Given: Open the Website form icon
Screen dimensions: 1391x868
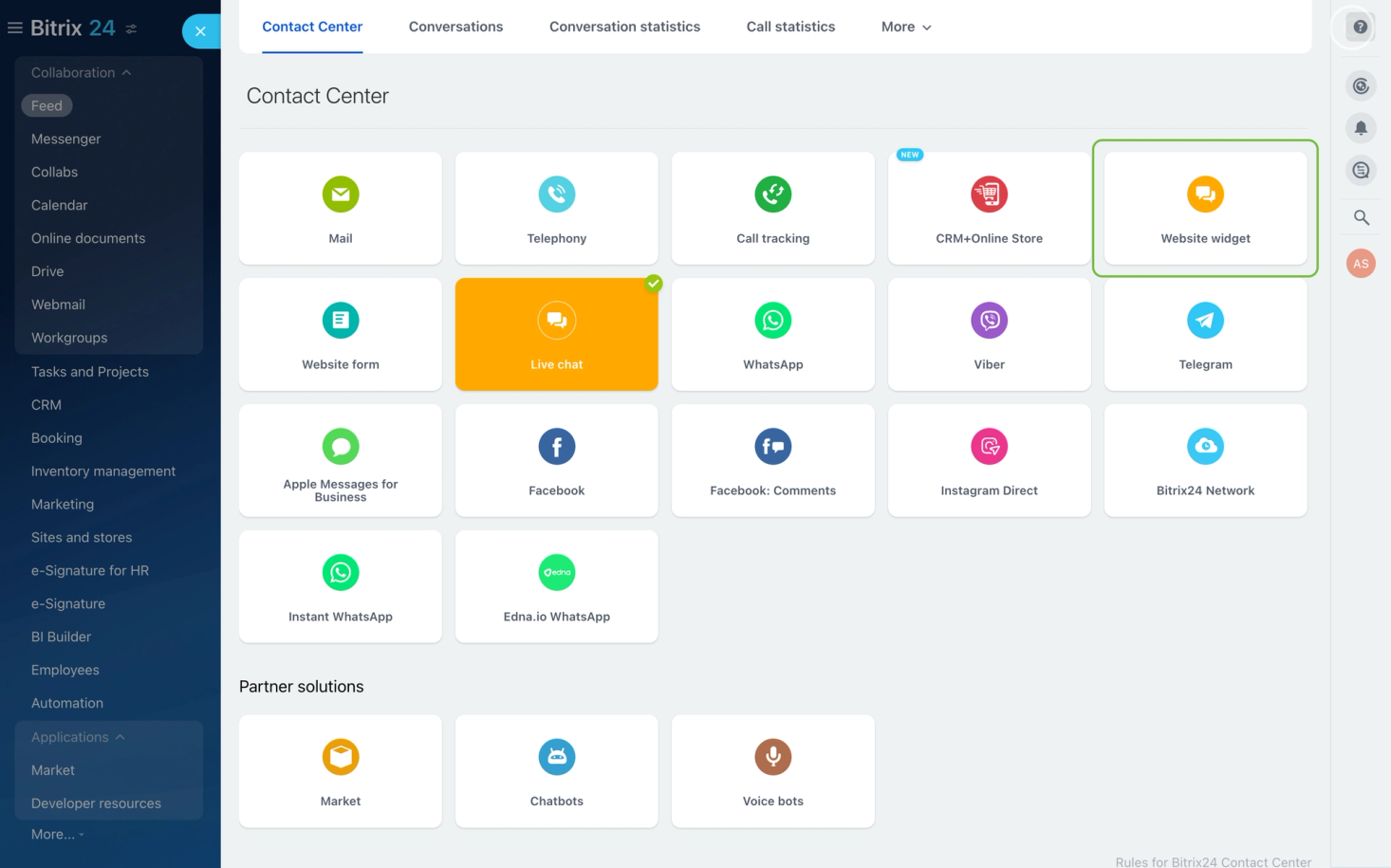Looking at the screenshot, I should [341, 321].
